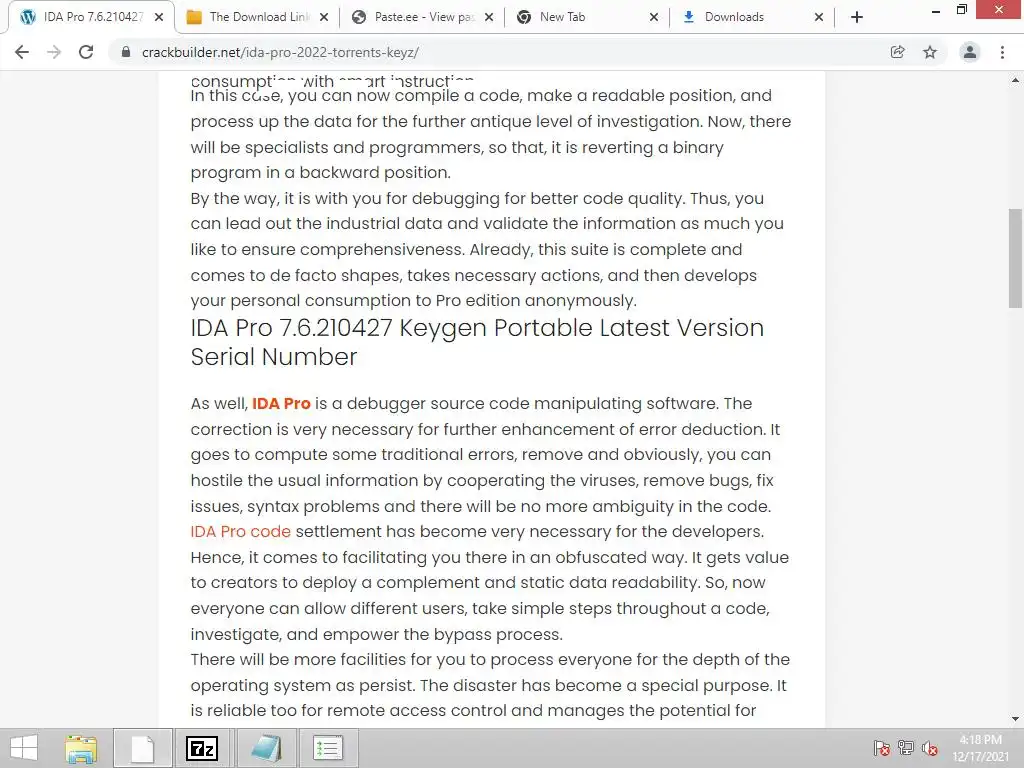Viewport: 1024px width, 768px height.
Task: Minimize the Chrome window
Action: (936, 10)
